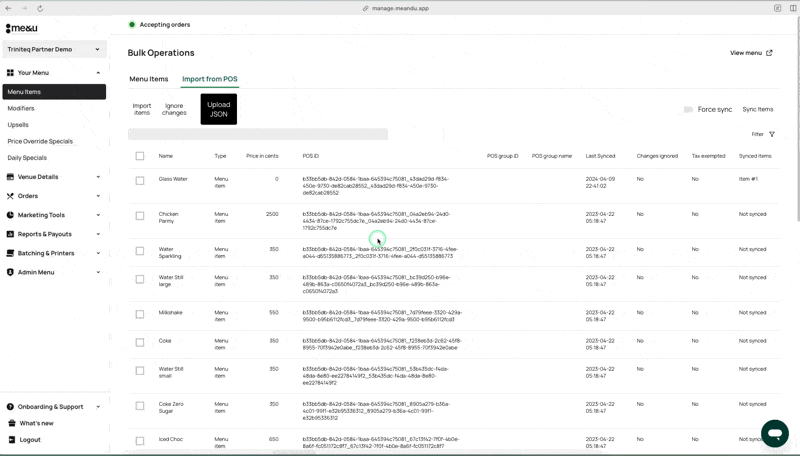Click the Filter funnel icon
Screen dimensions: 800x456
pyautogui.click(x=771, y=134)
